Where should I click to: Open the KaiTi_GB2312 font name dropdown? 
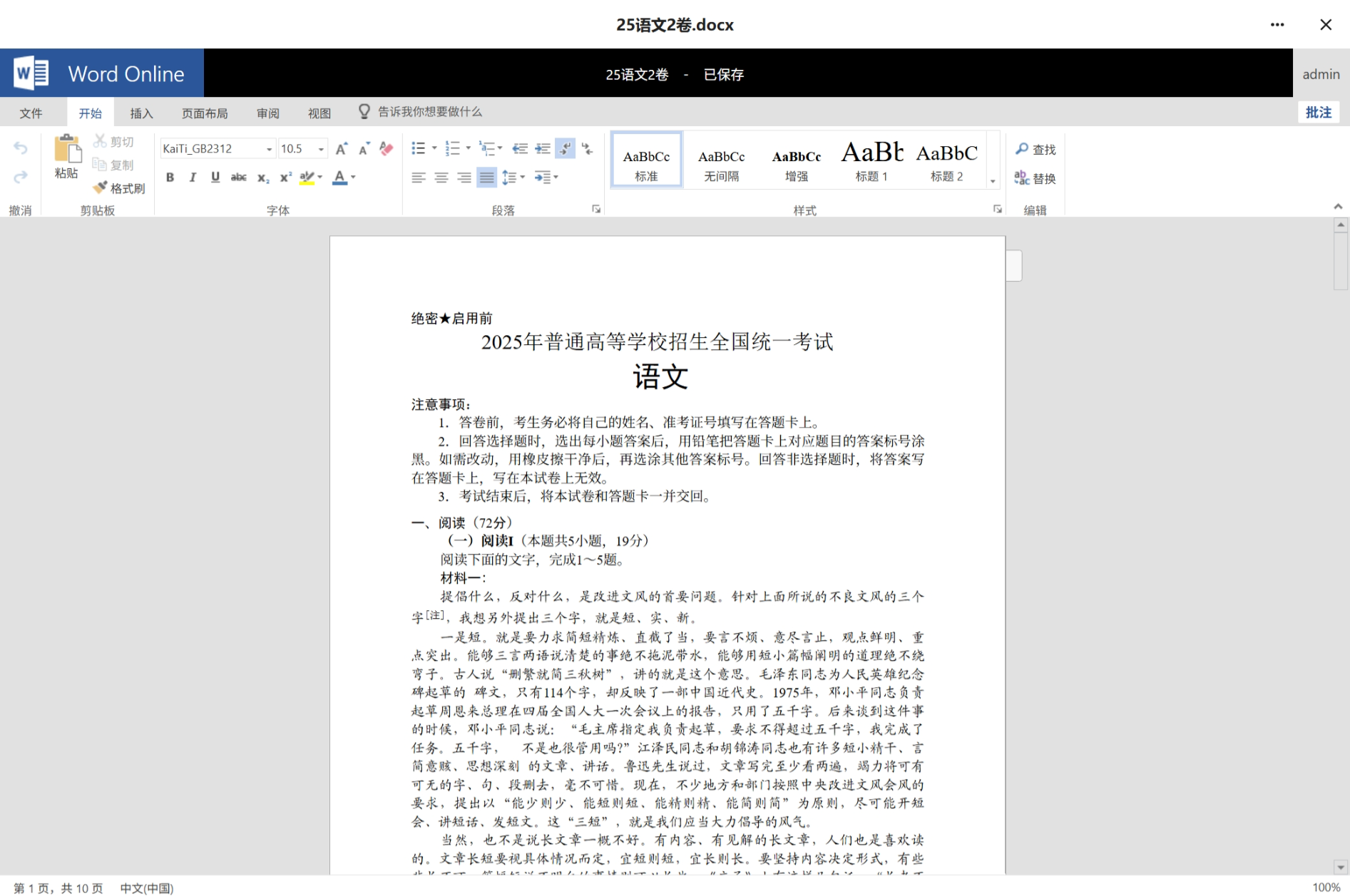pyautogui.click(x=269, y=149)
